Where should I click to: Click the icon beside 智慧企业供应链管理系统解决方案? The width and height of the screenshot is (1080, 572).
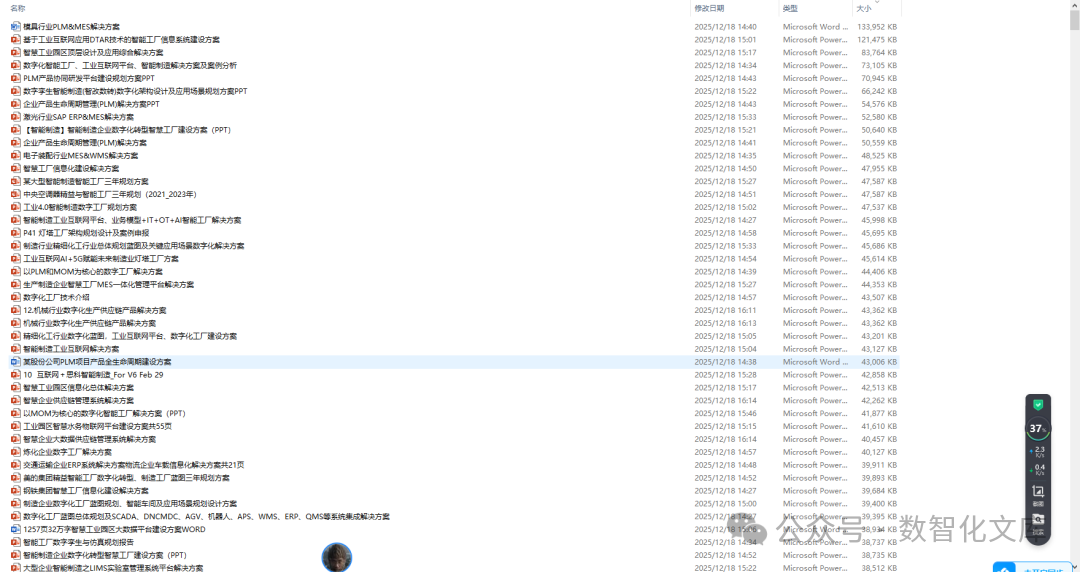click(x=16, y=400)
